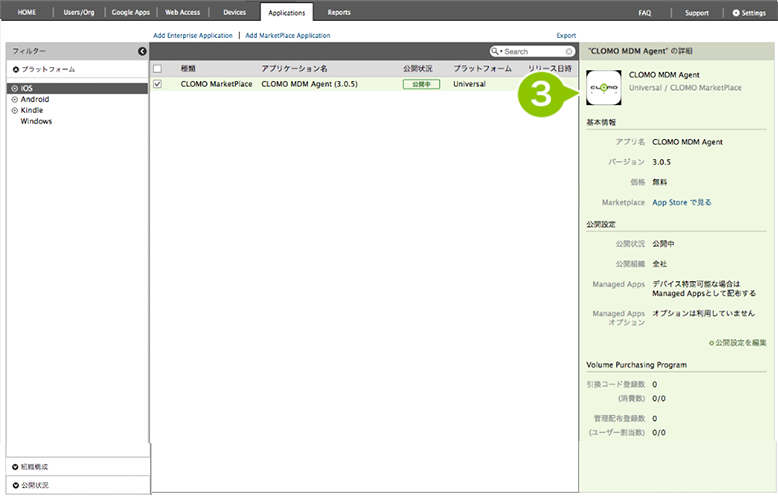Open the Google Apps tab
This screenshot has width=778, height=500.
pos(130,12)
